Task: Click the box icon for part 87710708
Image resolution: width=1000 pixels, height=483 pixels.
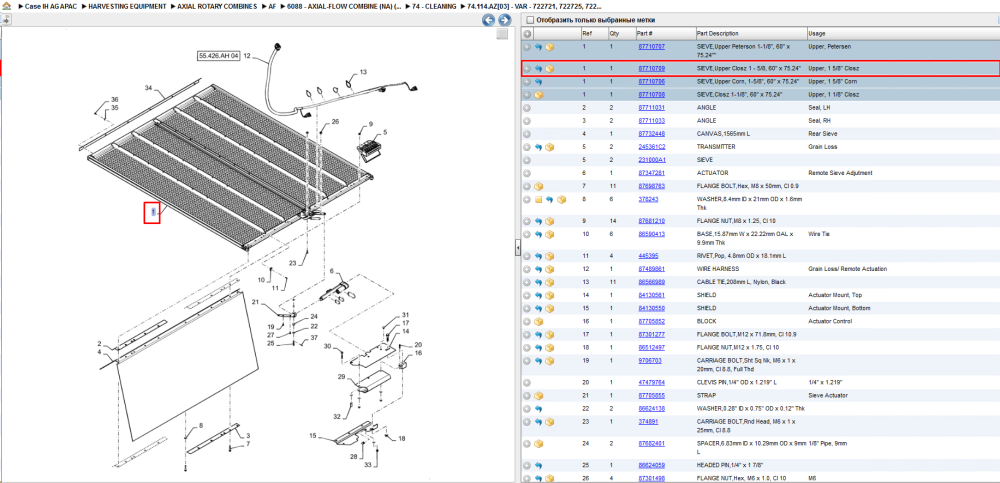Action: click(538, 95)
